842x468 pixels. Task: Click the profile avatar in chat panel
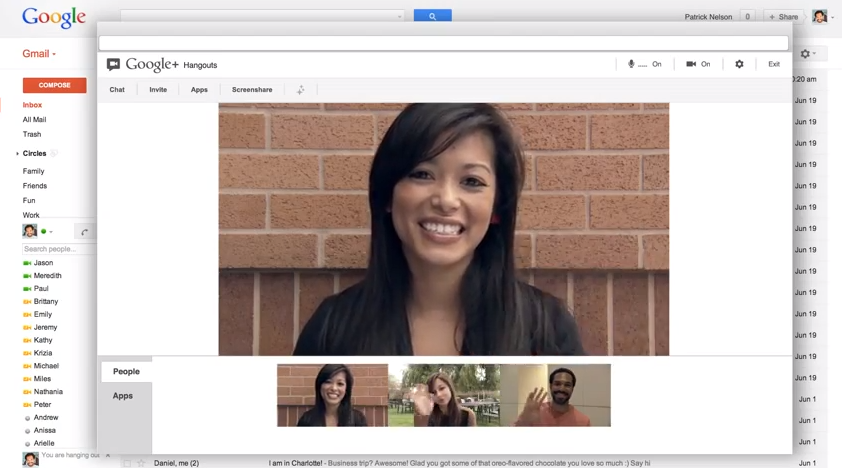point(30,231)
